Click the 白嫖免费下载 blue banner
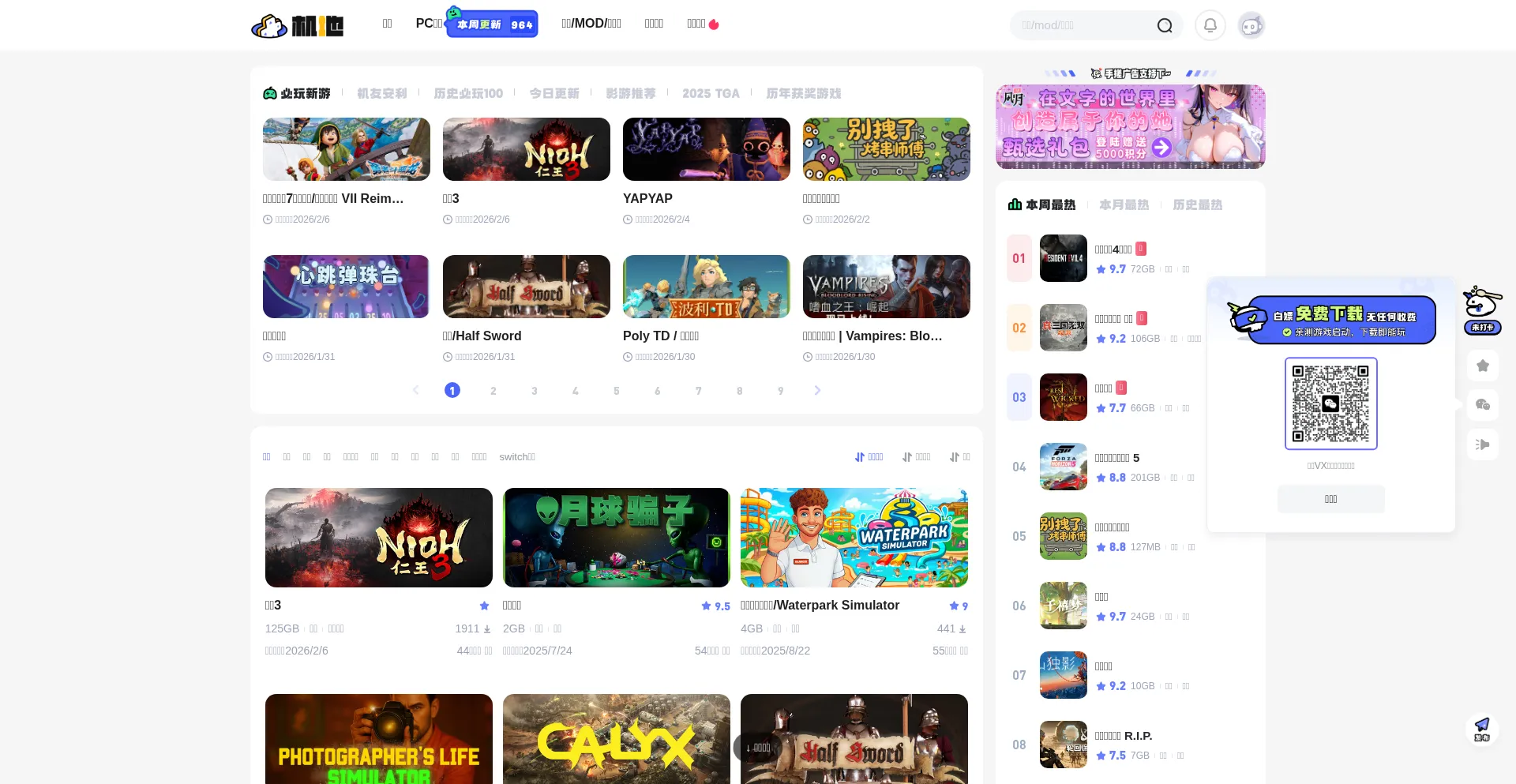1516x784 pixels. click(1332, 319)
